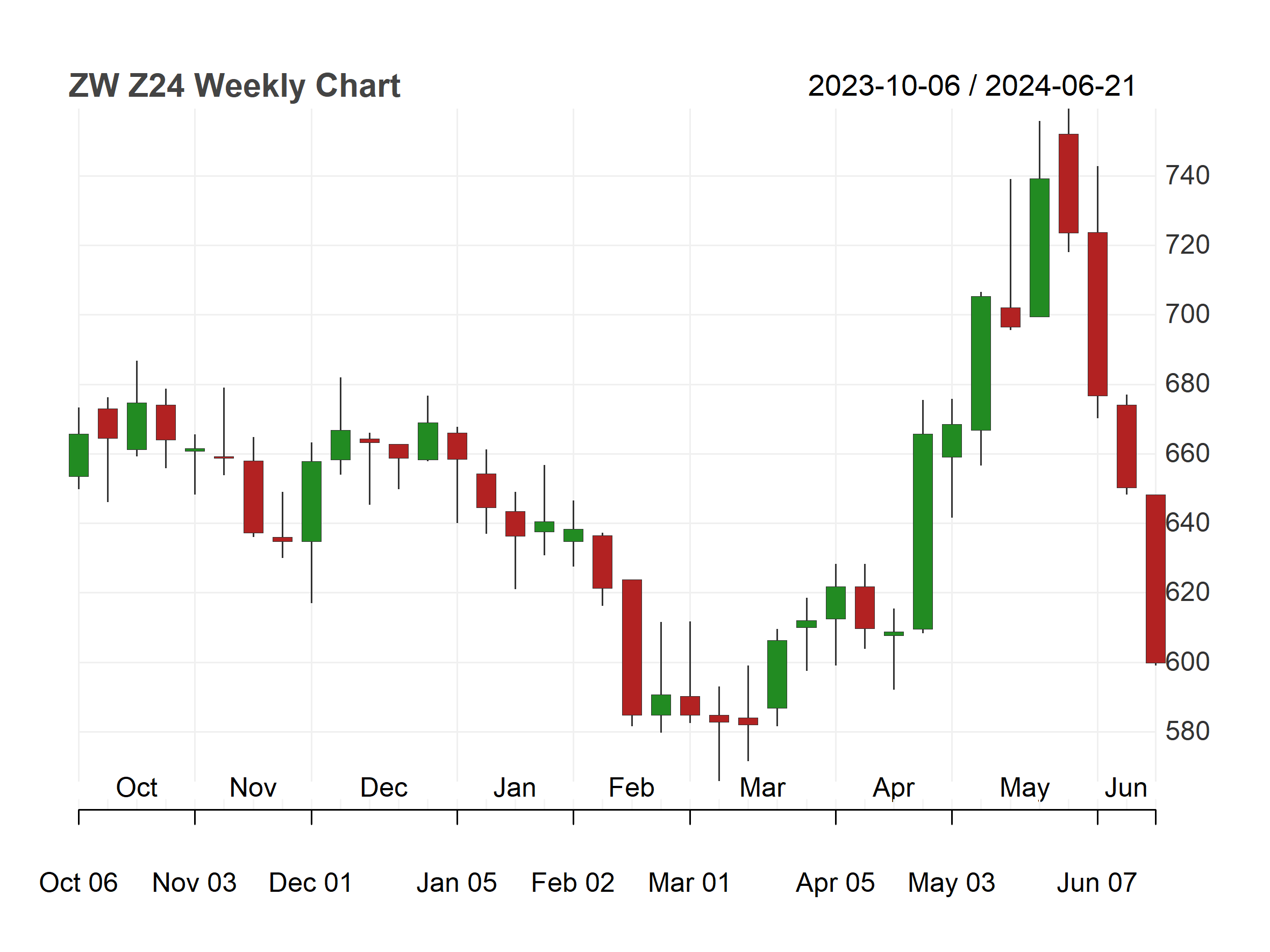The width and height of the screenshot is (1270, 952).
Task: Click the 700 price axis label
Action: pyautogui.click(x=1187, y=314)
